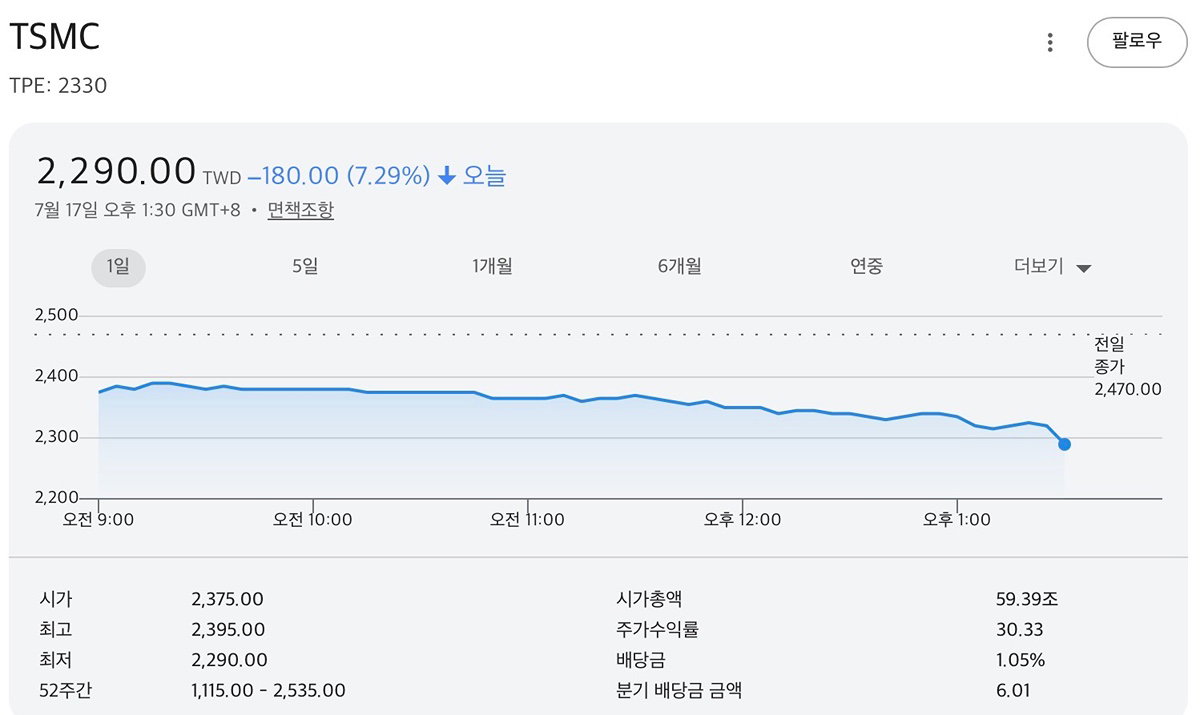Open the 면책조항 disclaimer link

click(x=300, y=211)
